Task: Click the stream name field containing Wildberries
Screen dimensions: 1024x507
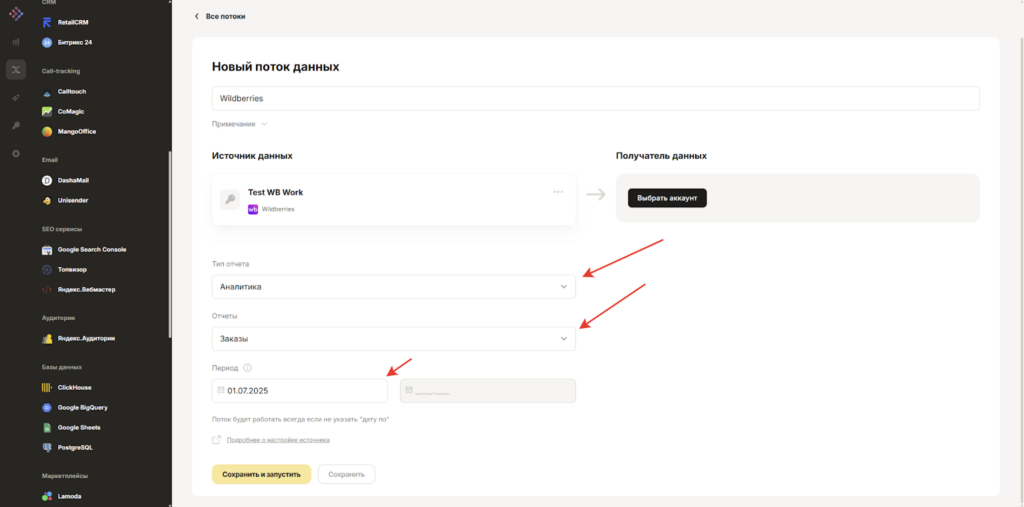Action: tap(596, 99)
